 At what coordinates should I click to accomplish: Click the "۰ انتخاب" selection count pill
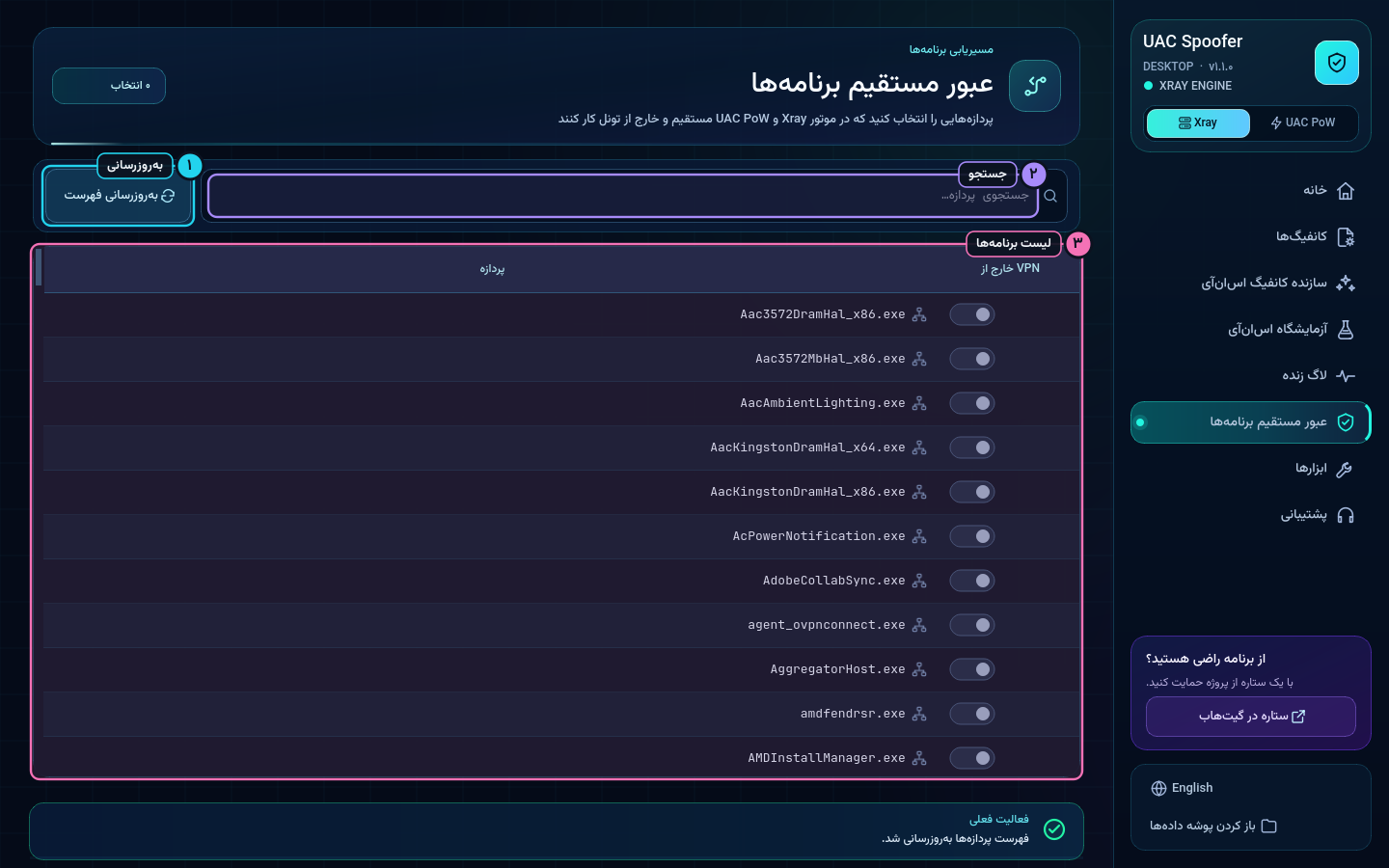click(109, 86)
